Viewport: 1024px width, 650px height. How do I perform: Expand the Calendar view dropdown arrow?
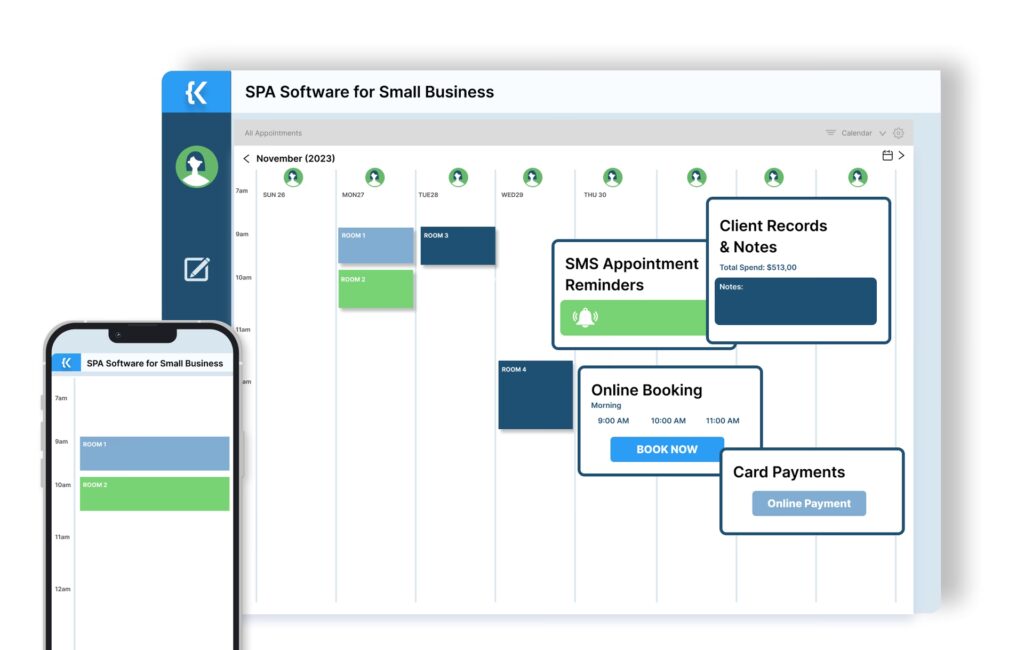(882, 133)
